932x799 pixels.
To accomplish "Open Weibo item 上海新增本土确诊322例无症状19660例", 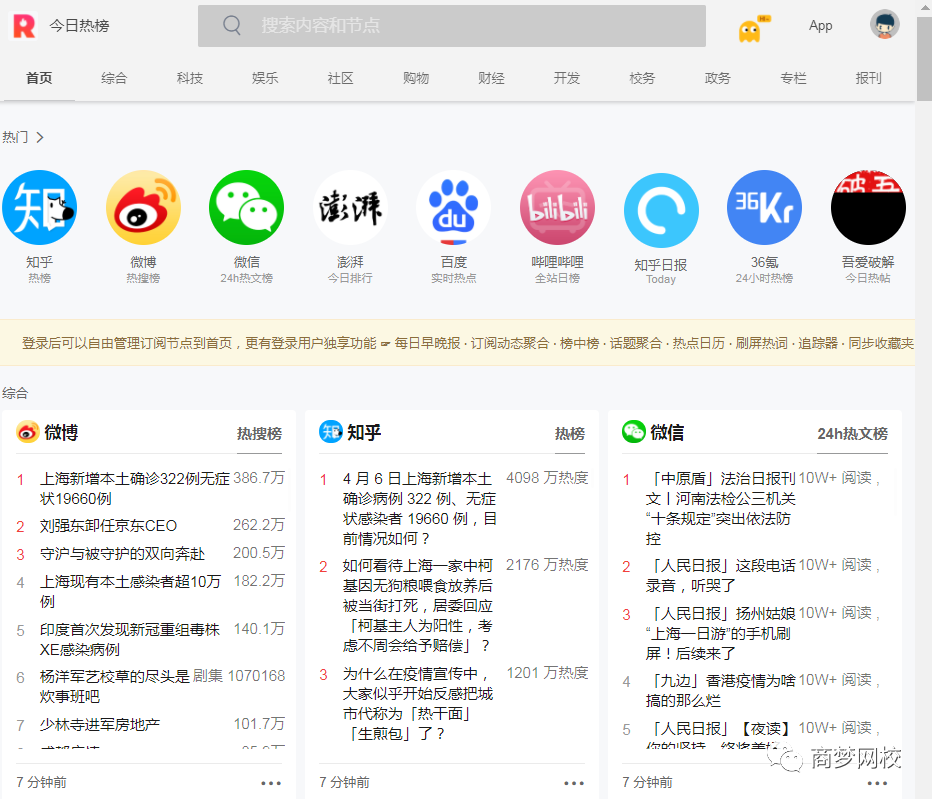I will tap(134, 488).
